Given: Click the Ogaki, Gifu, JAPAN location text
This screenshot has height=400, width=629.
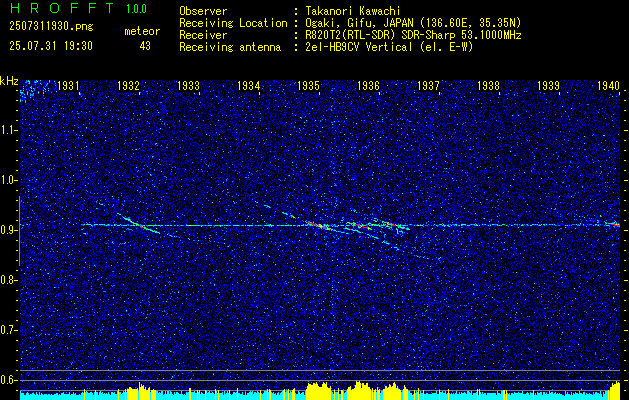Looking at the screenshot, I should pos(412,23).
